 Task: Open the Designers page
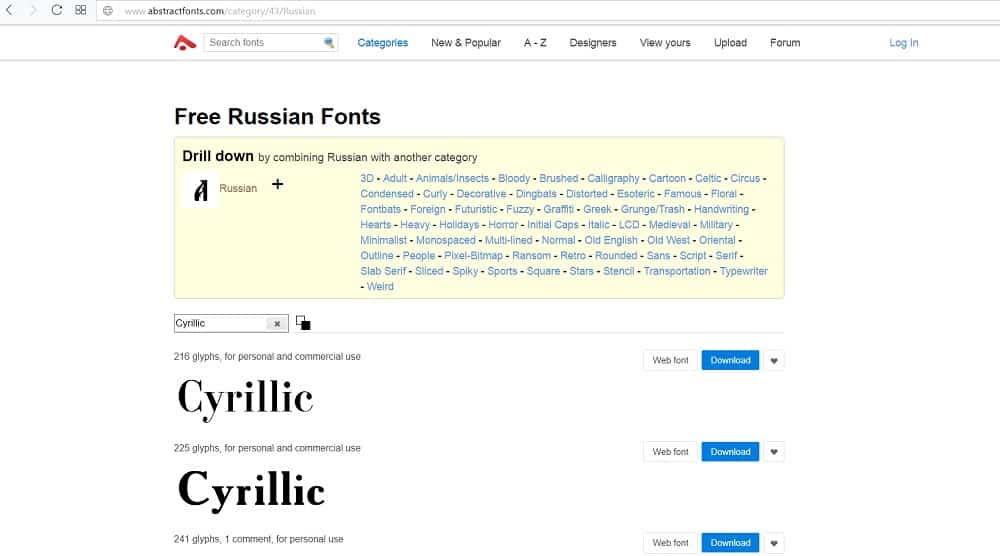click(592, 43)
